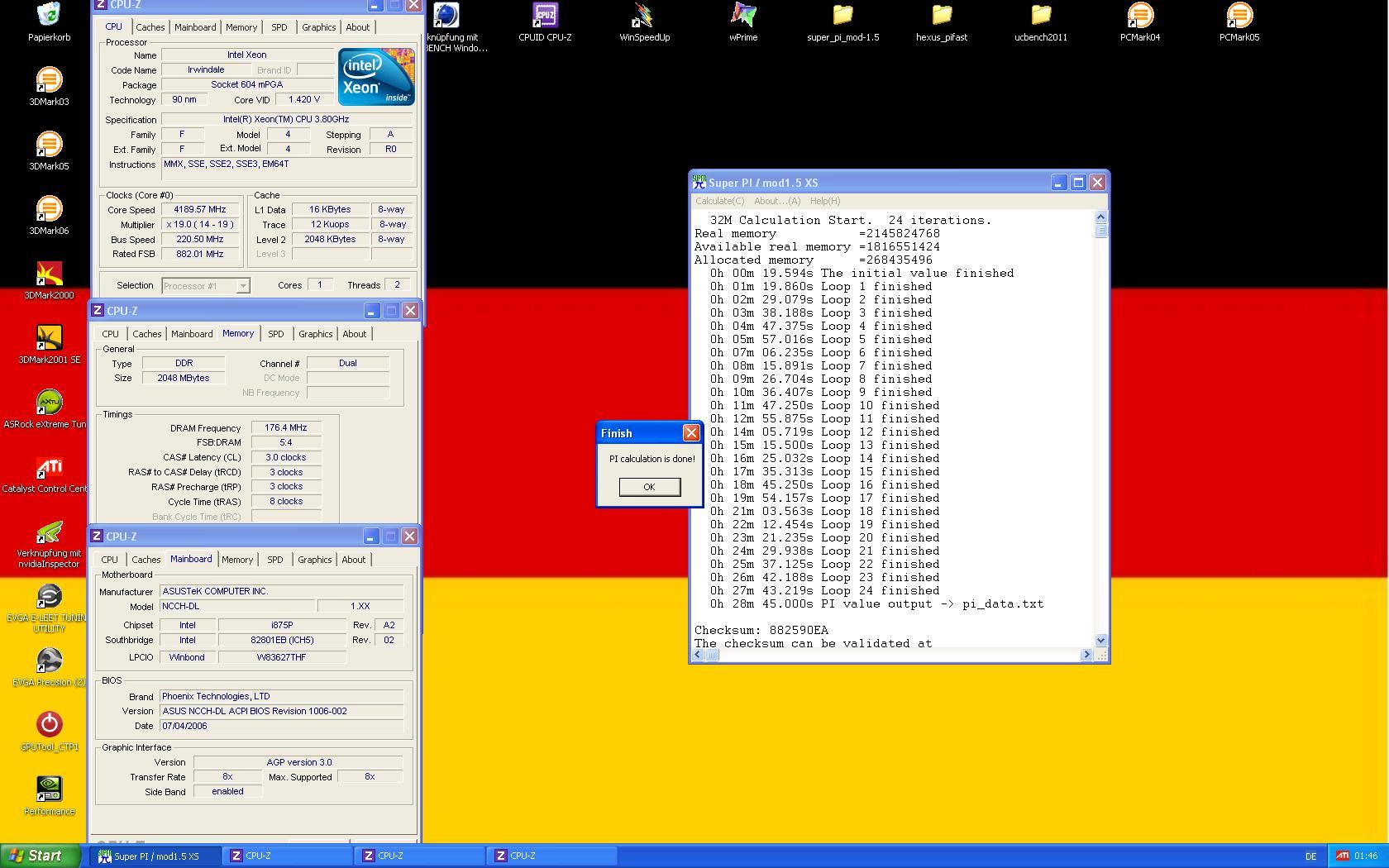Open hexus_pifast folder
Viewport: 1389px width, 868px height.
point(942,15)
